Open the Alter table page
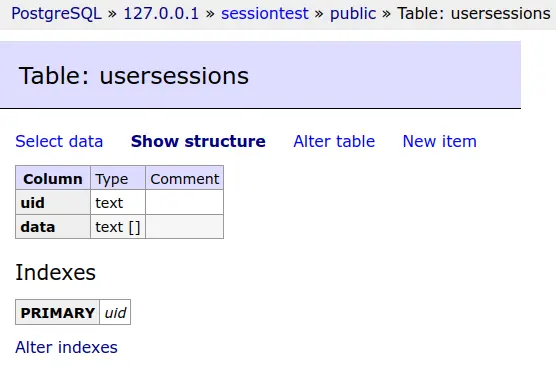Image resolution: width=556 pixels, height=367 pixels. point(334,141)
